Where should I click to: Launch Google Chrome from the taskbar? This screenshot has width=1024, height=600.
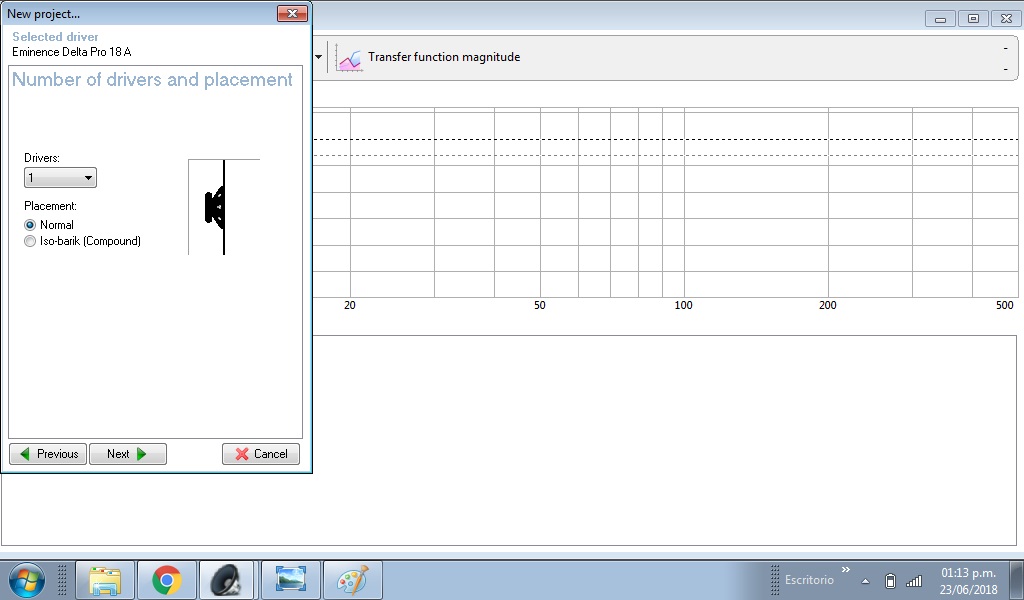pyautogui.click(x=167, y=580)
